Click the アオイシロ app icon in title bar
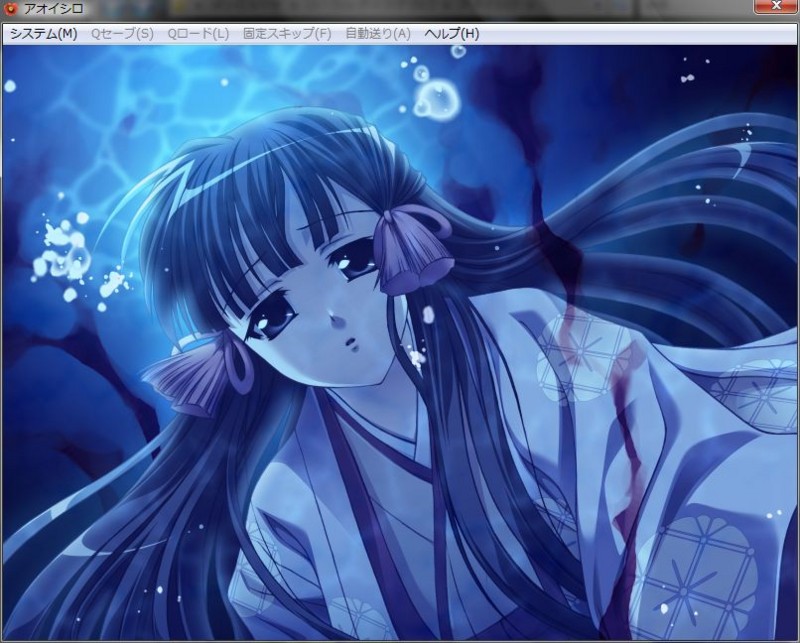800x643 pixels. [x=11, y=9]
